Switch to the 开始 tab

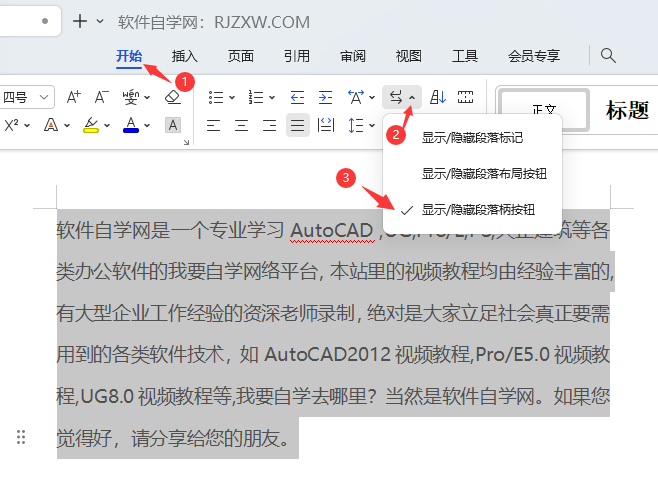(x=129, y=56)
